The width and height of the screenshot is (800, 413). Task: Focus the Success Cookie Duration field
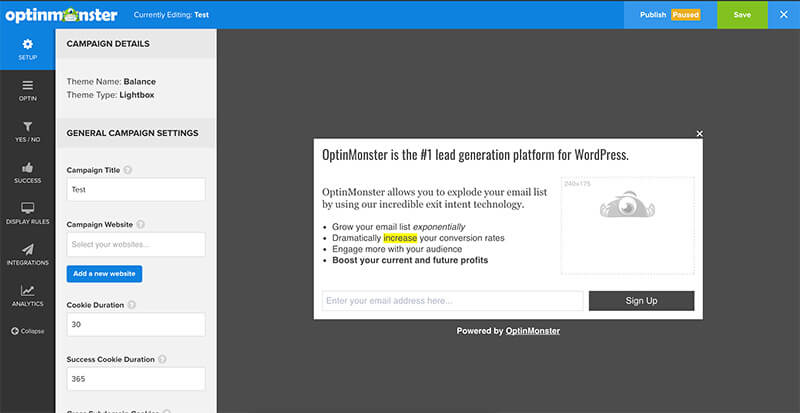point(136,379)
